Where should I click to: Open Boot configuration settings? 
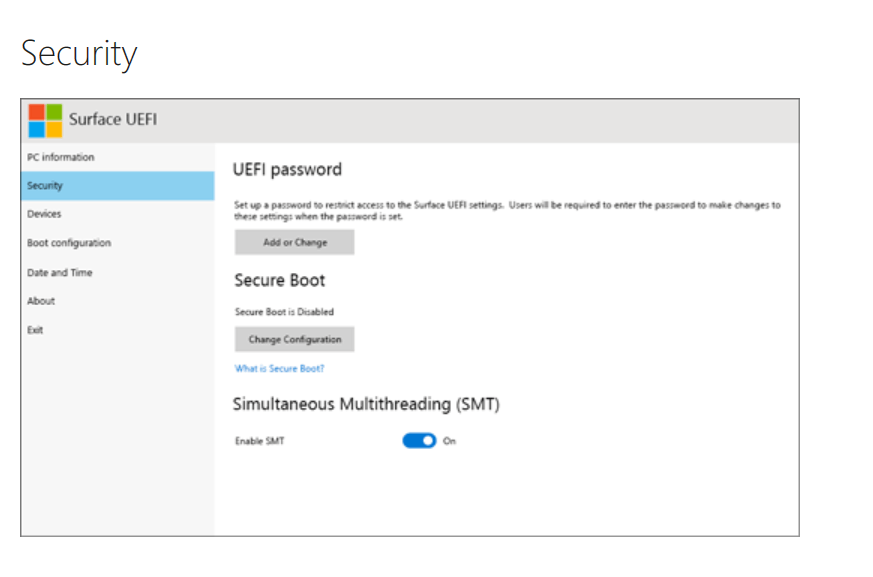[x=117, y=243]
